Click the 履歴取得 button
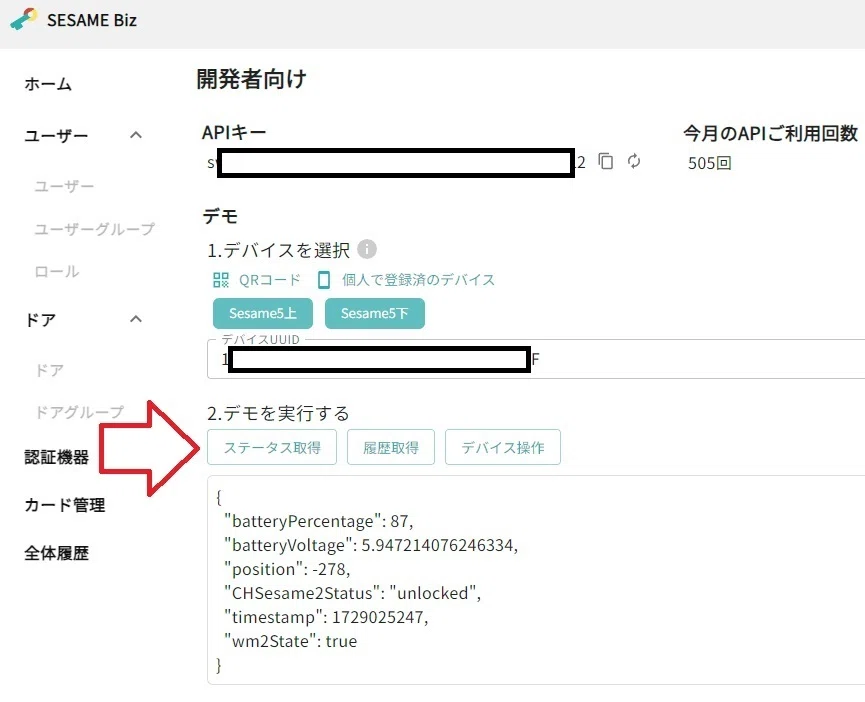 coord(391,447)
